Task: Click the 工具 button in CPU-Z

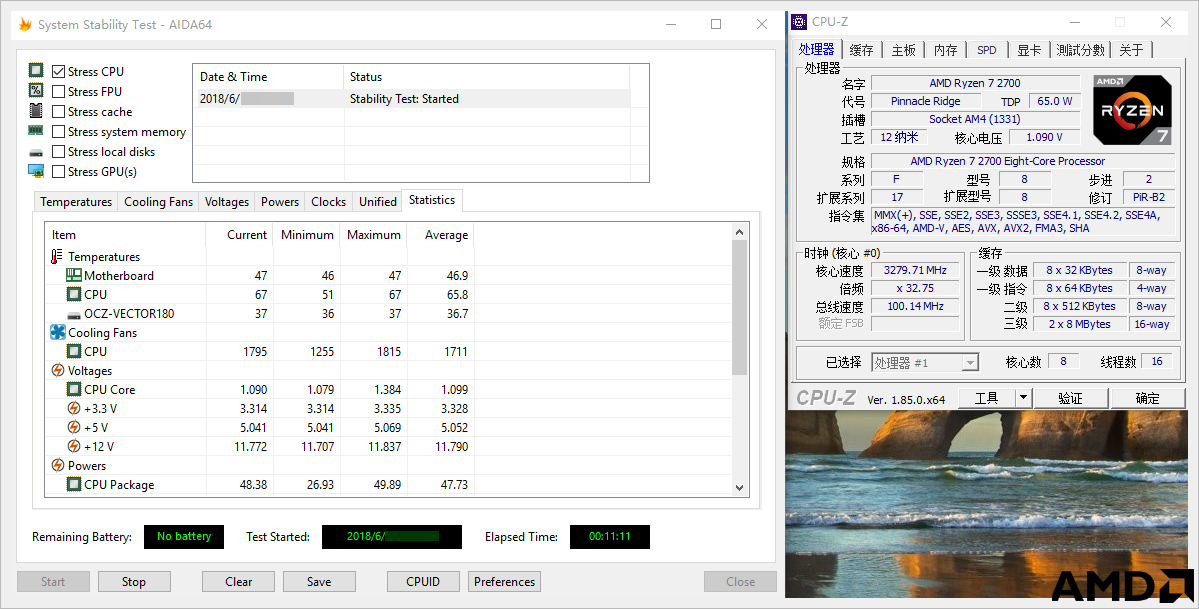Action: 986,398
